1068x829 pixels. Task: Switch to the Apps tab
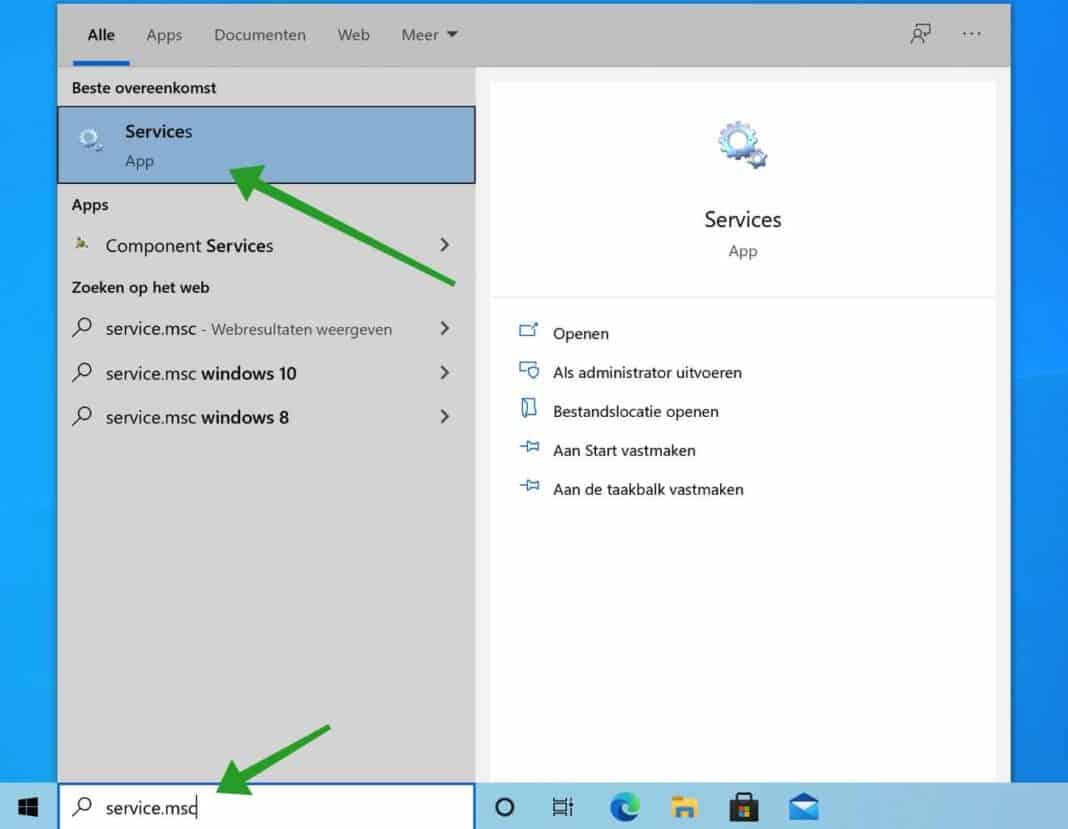click(164, 35)
